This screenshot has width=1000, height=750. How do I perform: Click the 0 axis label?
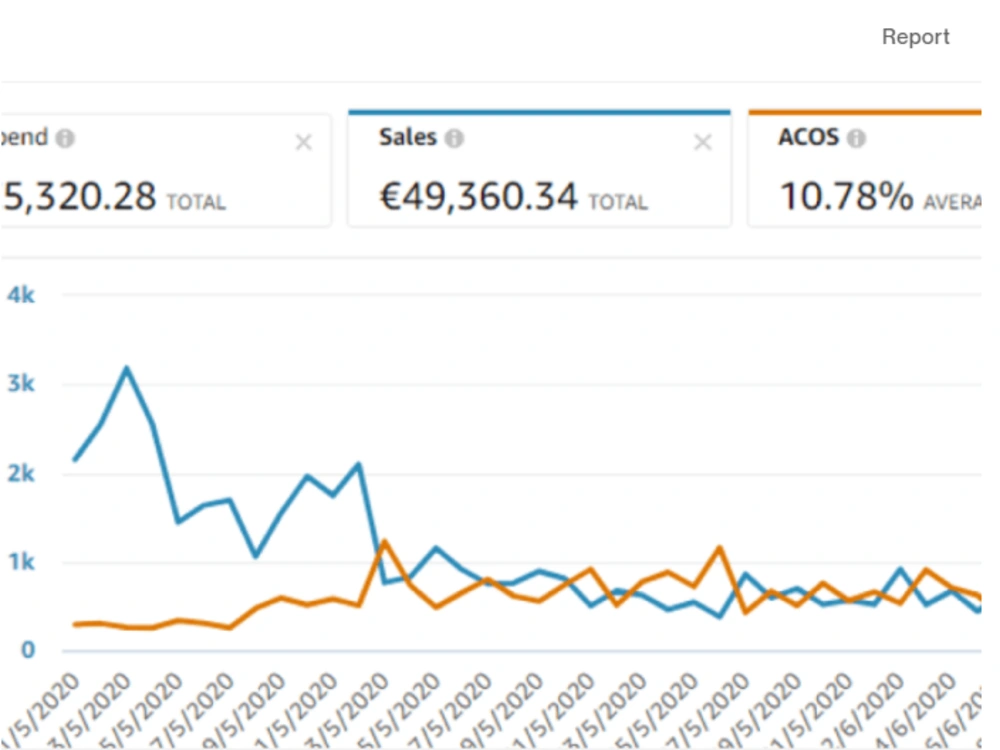[x=27, y=650]
